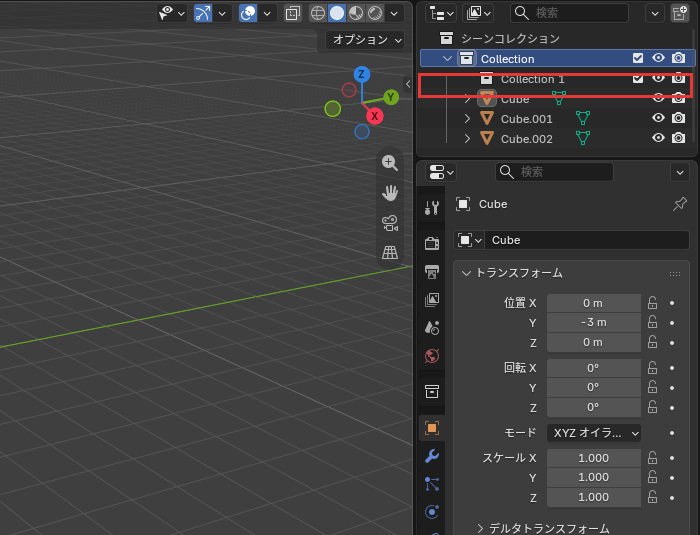Screen dimensions: 700x535
Task: Click Cube.001 mesh data icon
Action: point(583,118)
